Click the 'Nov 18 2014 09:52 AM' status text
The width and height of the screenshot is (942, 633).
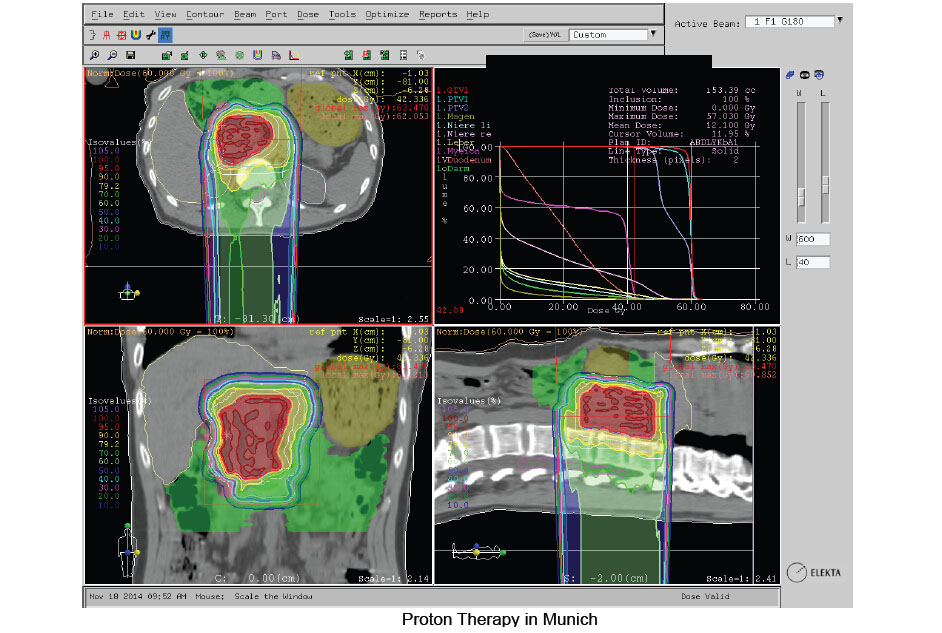pos(138,596)
